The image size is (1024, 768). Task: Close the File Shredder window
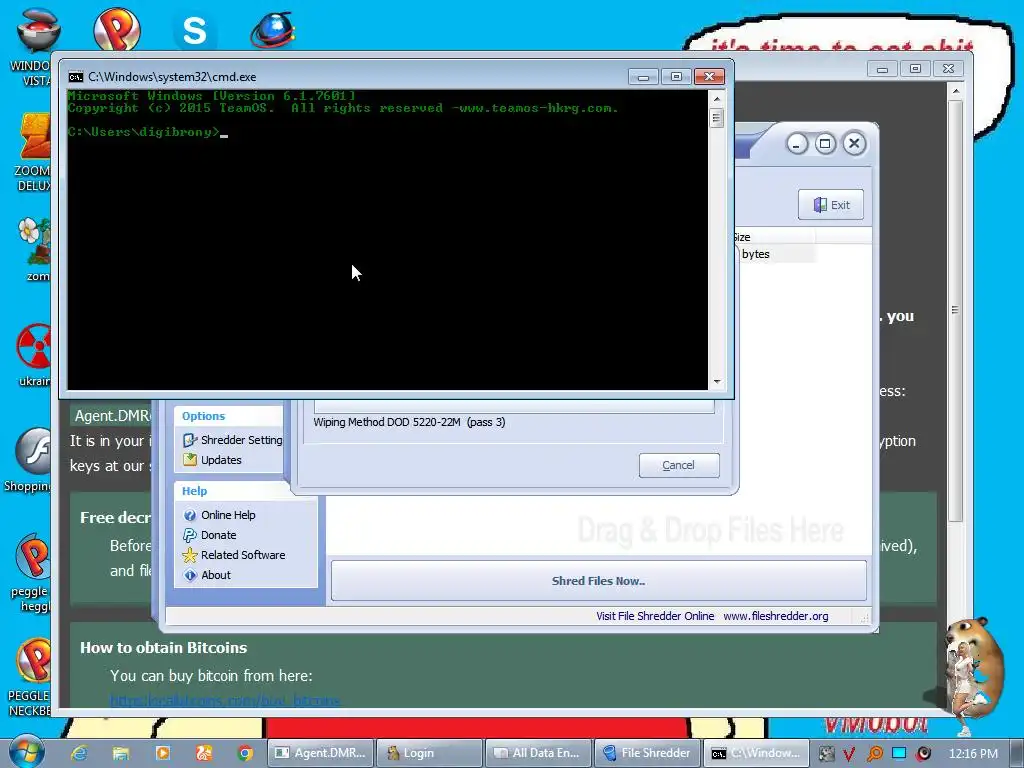(x=854, y=144)
